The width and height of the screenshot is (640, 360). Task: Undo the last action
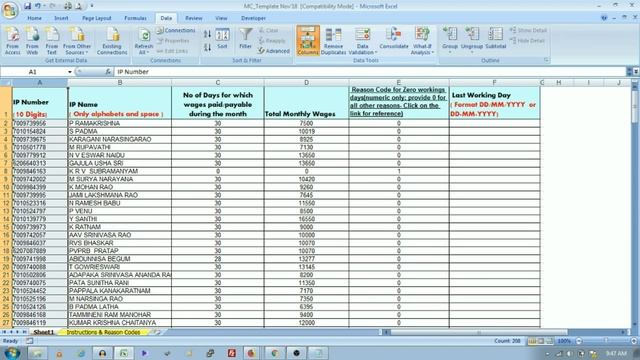click(38, 6)
